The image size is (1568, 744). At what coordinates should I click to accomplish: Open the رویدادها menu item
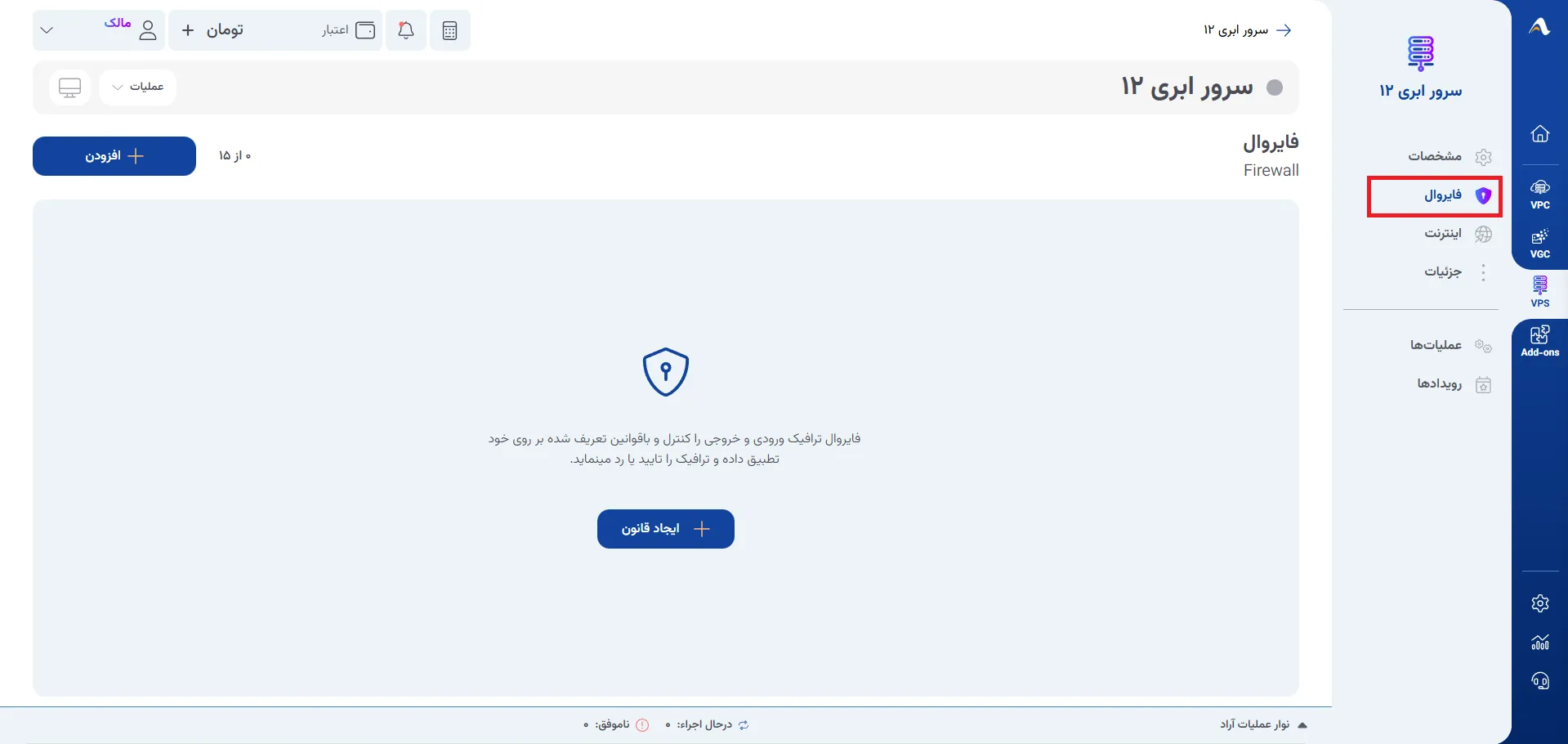1454,383
